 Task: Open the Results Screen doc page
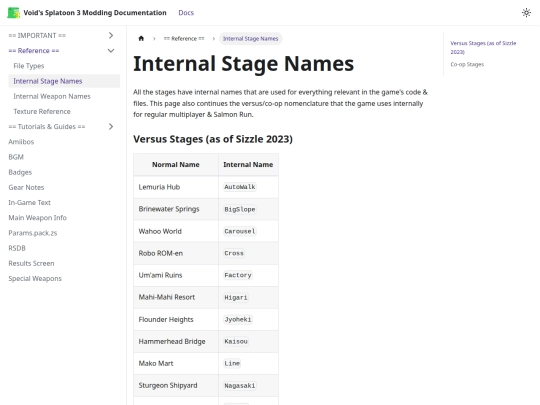click(31, 263)
